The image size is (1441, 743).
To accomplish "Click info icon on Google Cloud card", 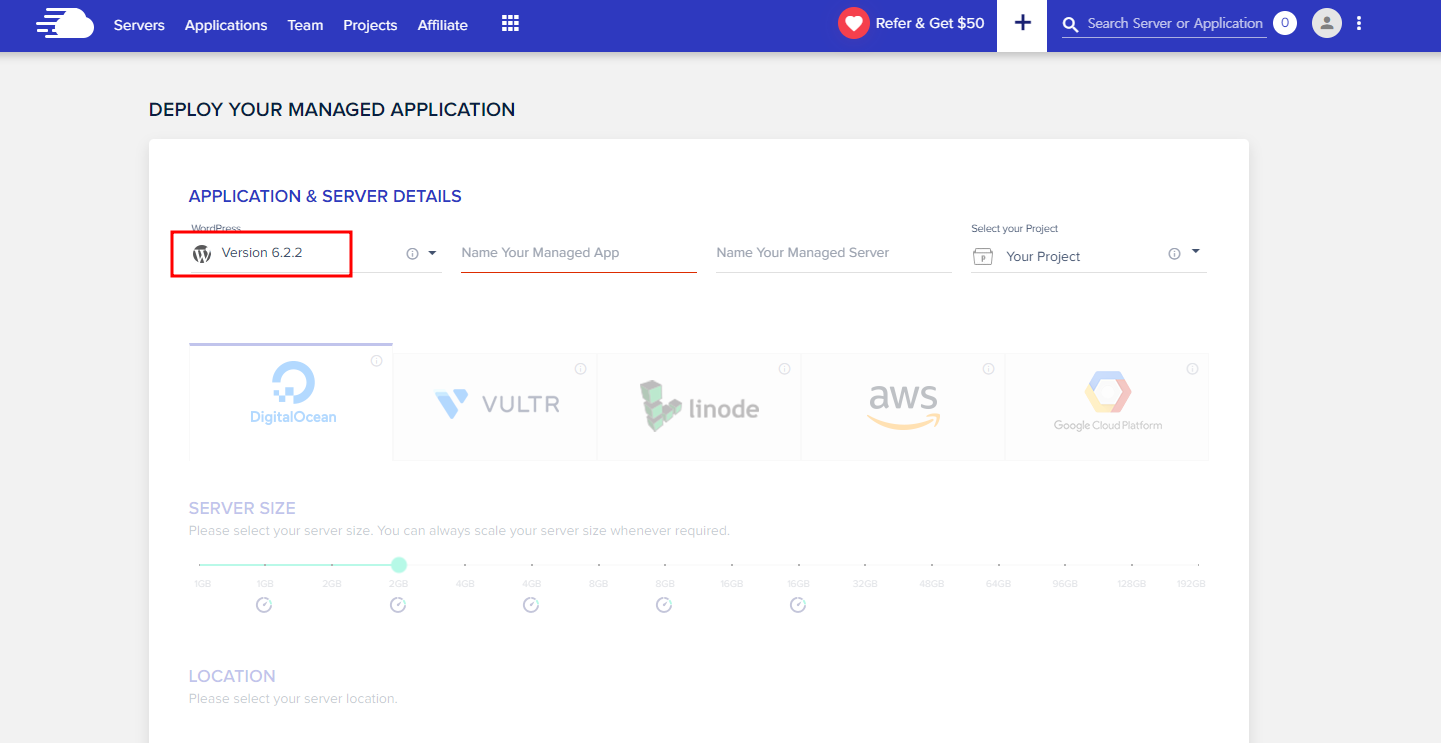I will pyautogui.click(x=1193, y=369).
